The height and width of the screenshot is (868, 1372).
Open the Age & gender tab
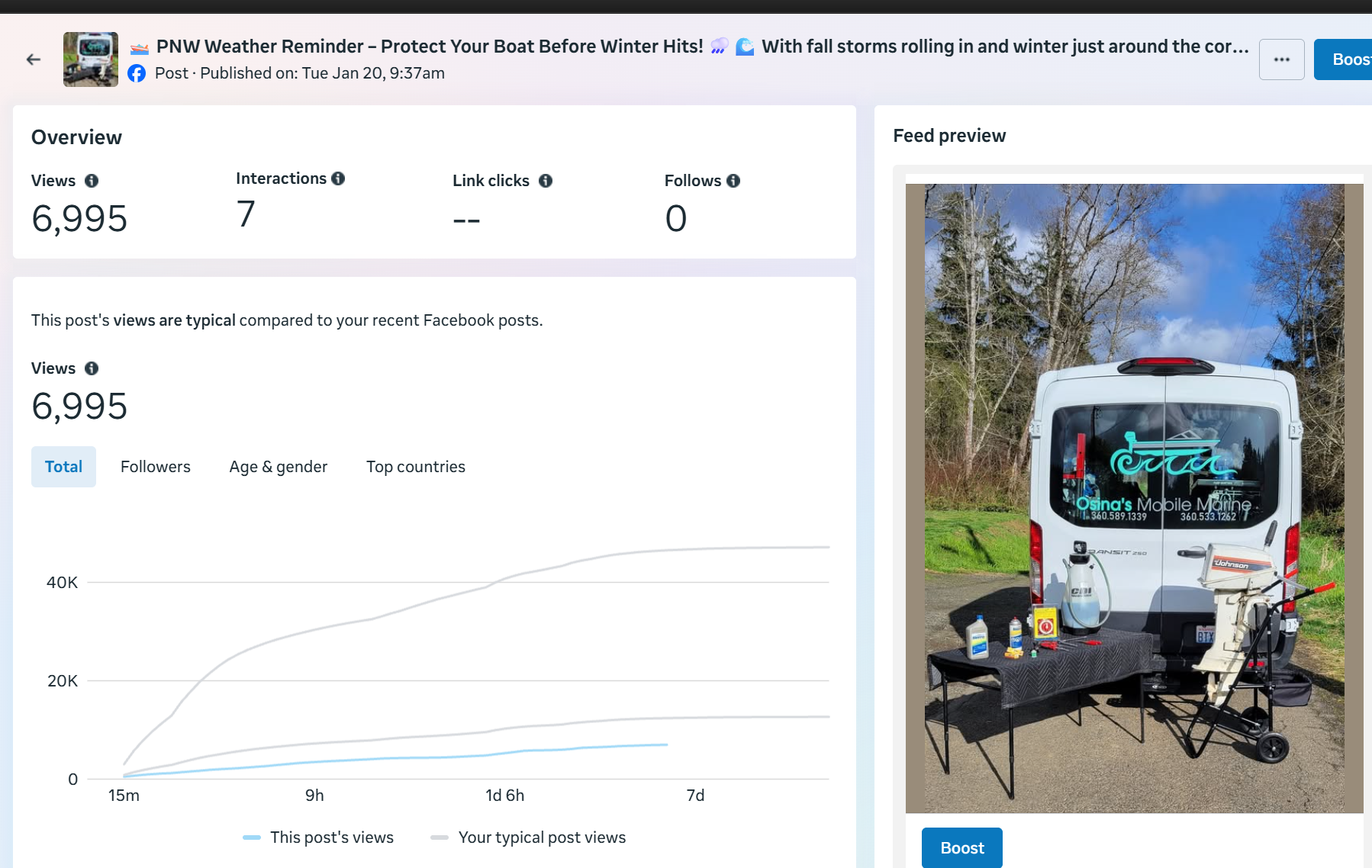point(278,467)
